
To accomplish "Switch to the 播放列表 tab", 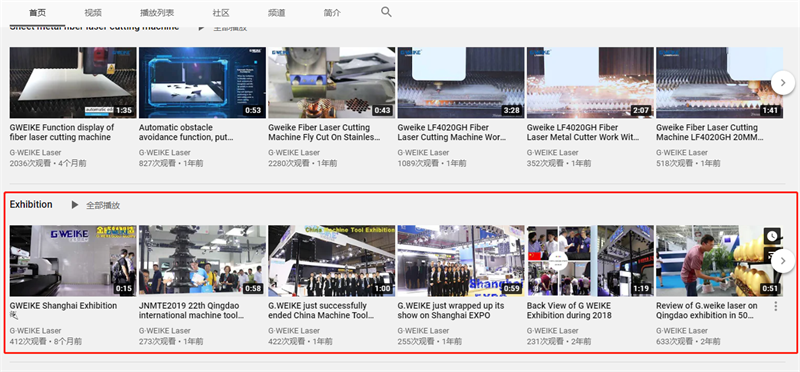I will [157, 13].
